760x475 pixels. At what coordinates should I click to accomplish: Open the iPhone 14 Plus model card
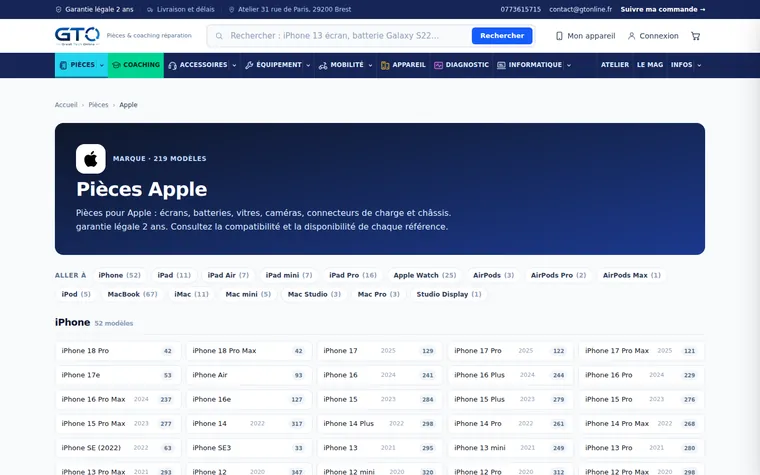tap(380, 424)
